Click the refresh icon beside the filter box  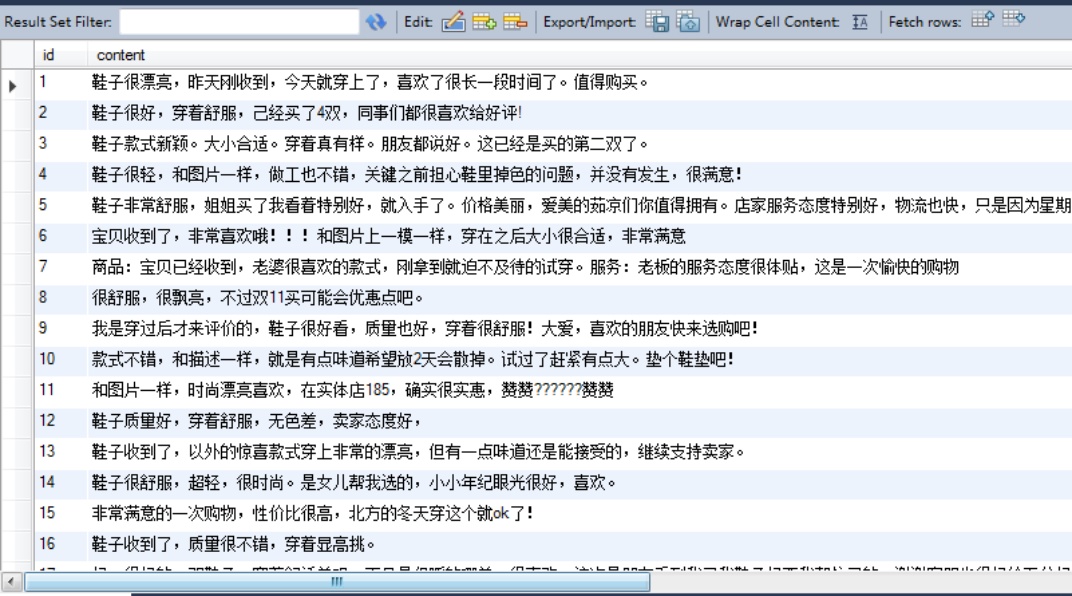click(377, 22)
